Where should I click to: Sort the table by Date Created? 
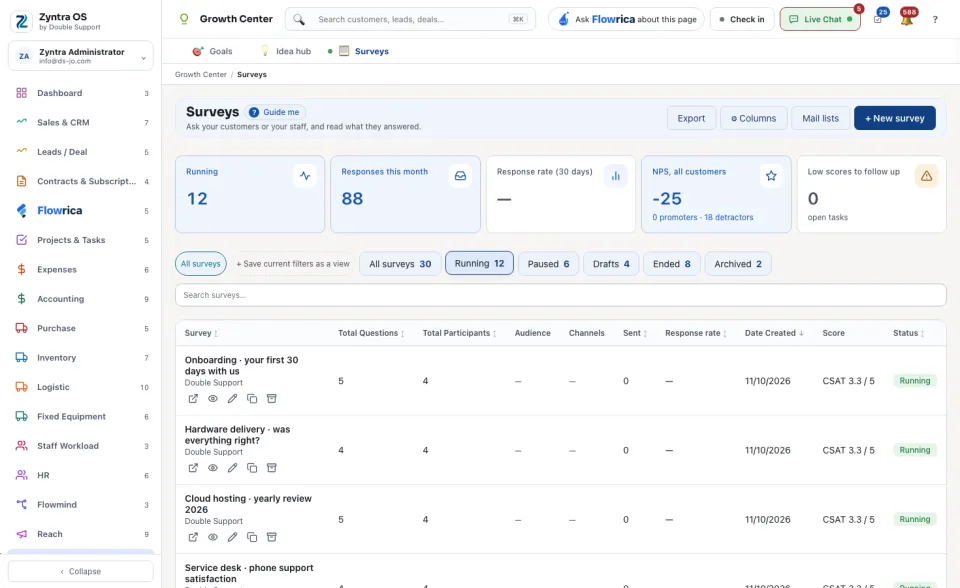[774, 333]
